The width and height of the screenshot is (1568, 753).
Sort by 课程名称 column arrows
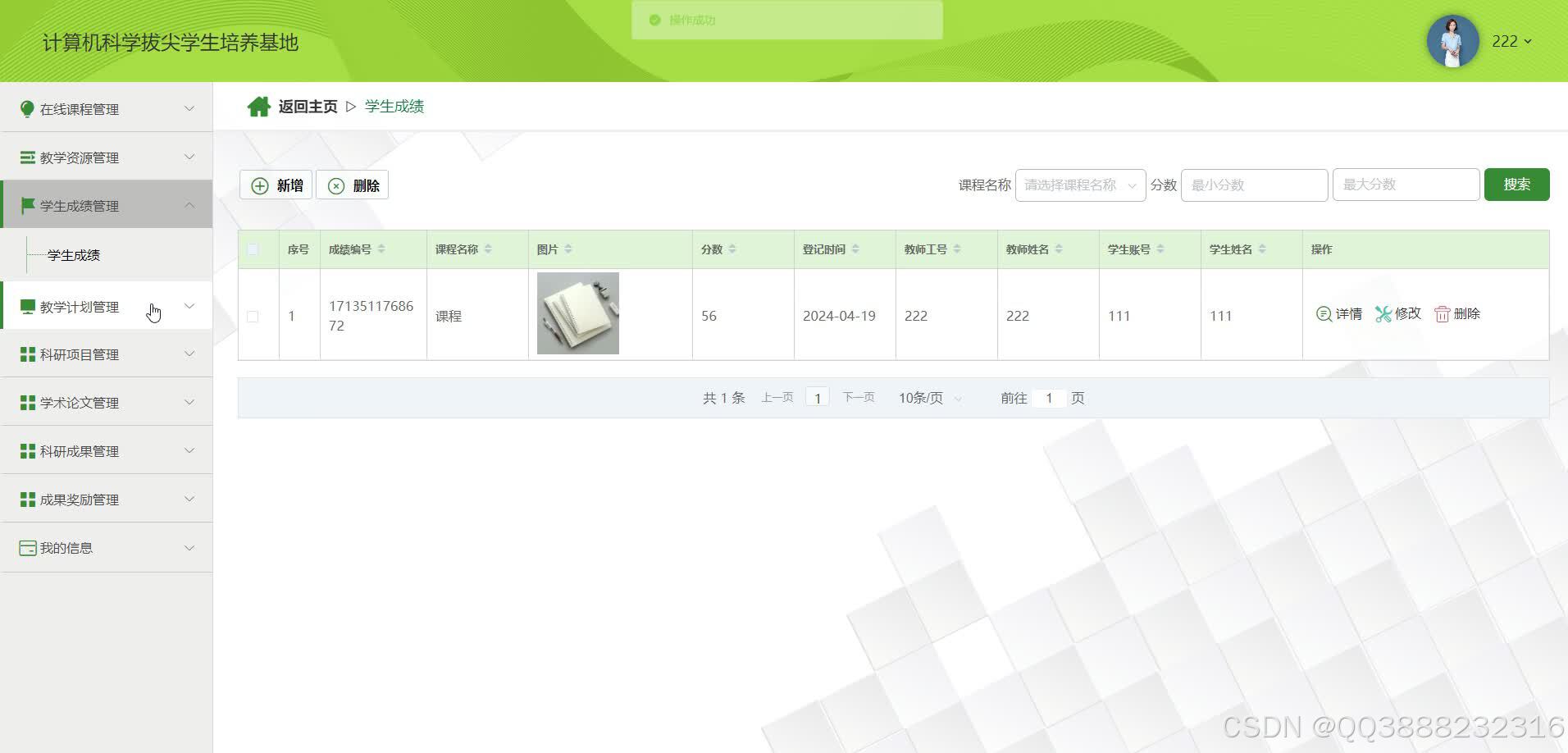(488, 249)
